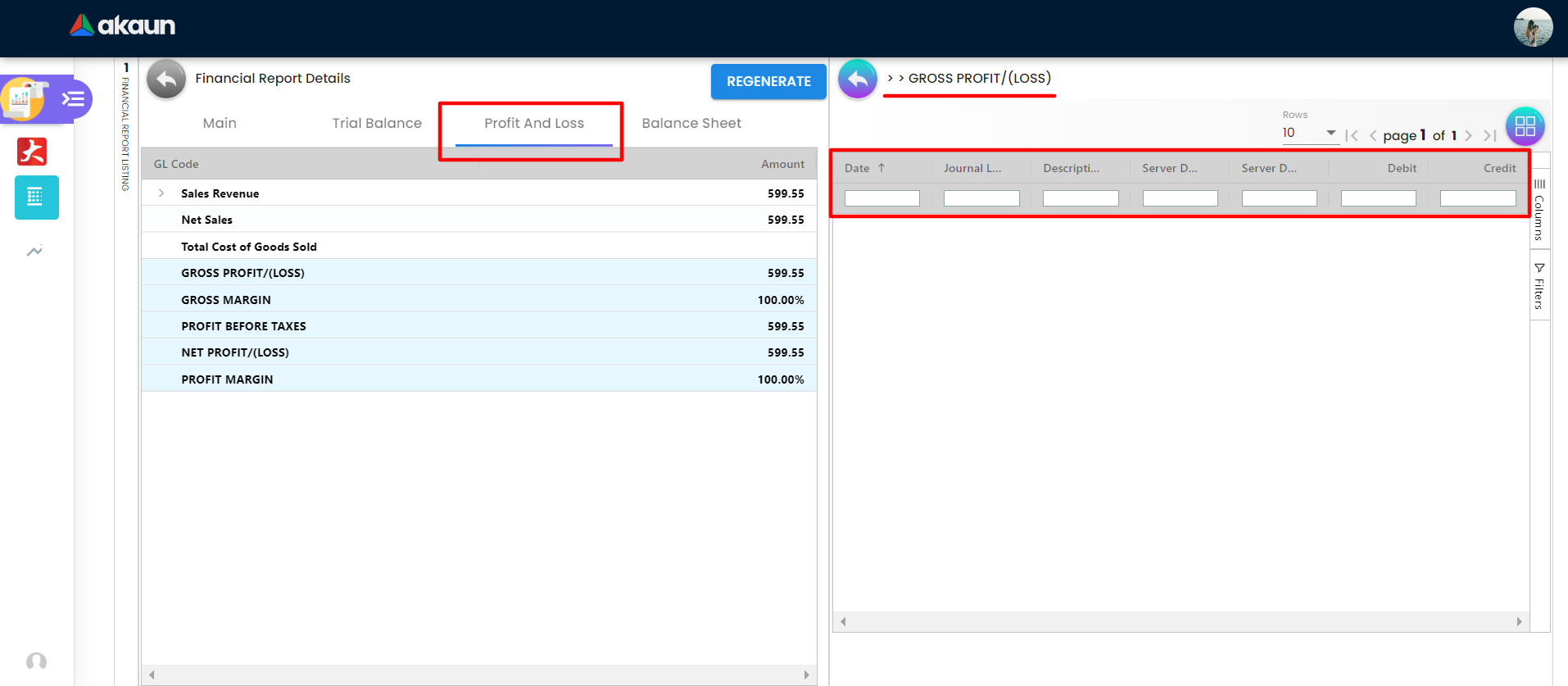Click the second Server D... filter input
Screen dimensions: 1568x686
point(1280,198)
